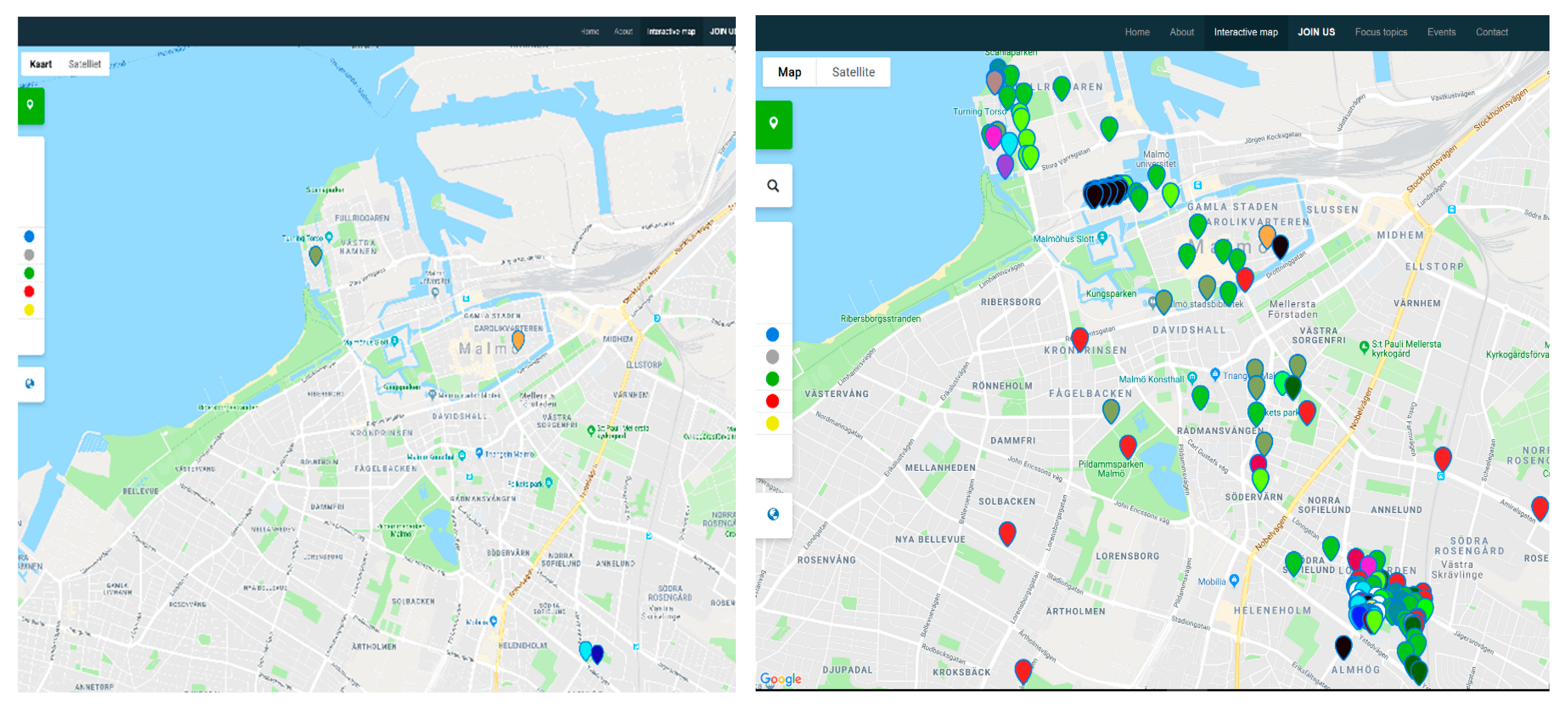Image resolution: width=1568 pixels, height=709 pixels.
Task: Click orange marker near Carolikvarteren on right map
Action: 1266,234
